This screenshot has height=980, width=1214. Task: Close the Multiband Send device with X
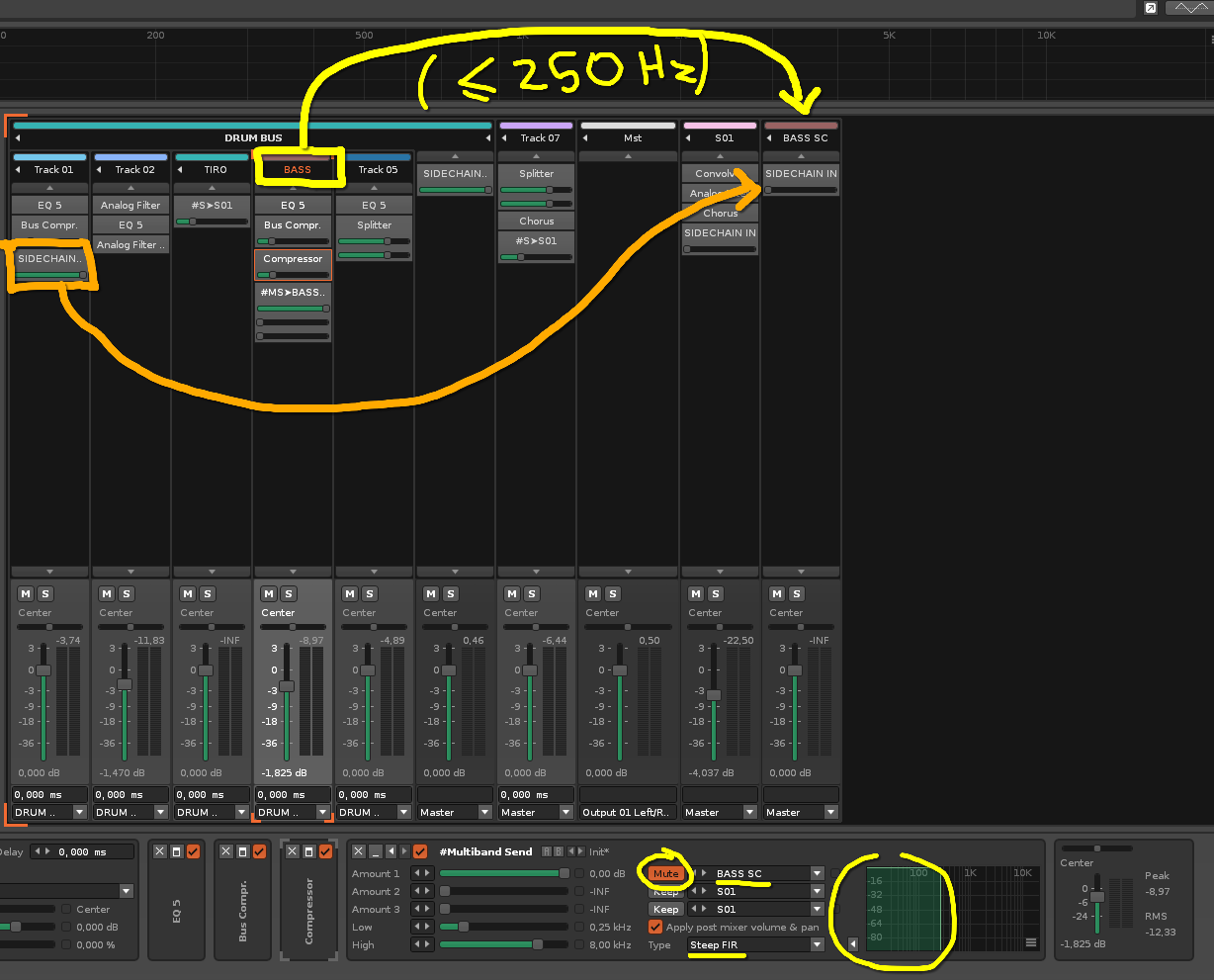(359, 851)
